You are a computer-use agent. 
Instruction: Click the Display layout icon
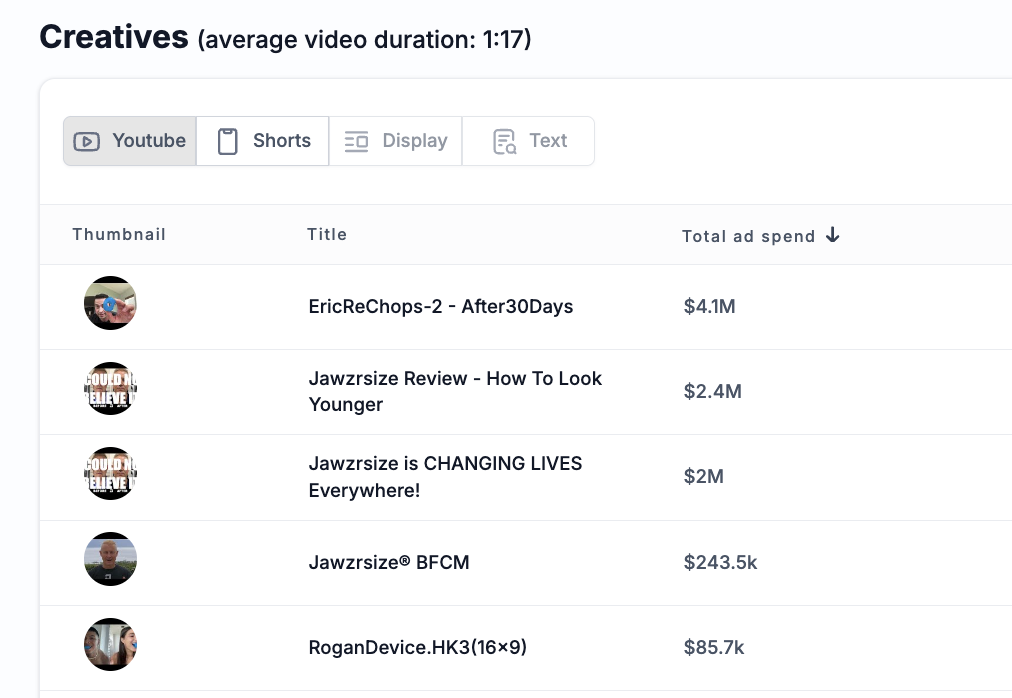pyautogui.click(x=356, y=141)
